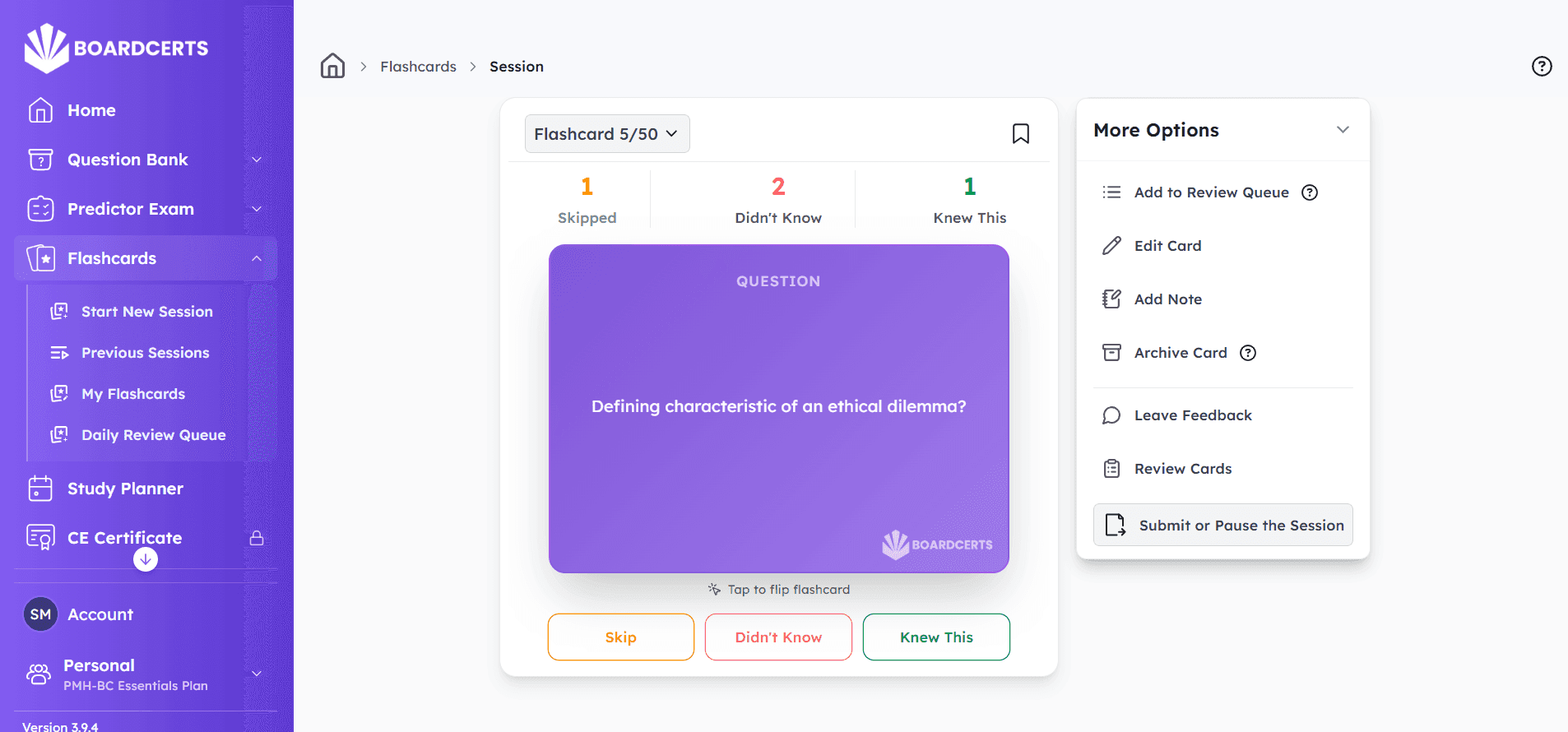
Task: Open Study Planner from sidebar
Action: pyautogui.click(x=125, y=489)
